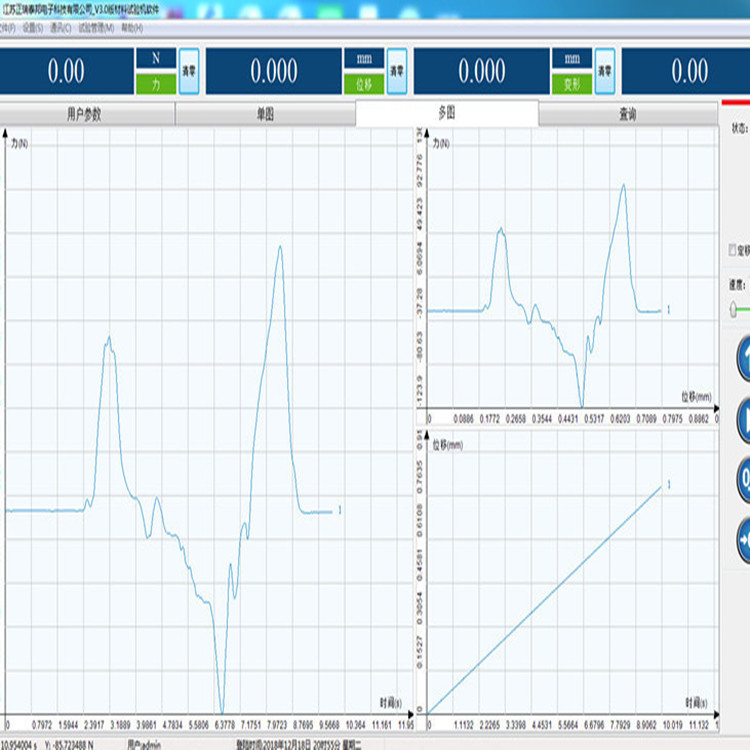
Task: Zero the deformation (变形) reading with 清零
Action: tap(604, 71)
